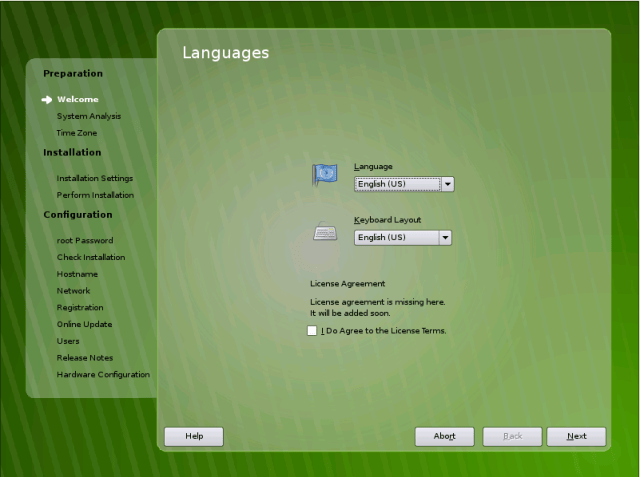Click the Help button
The width and height of the screenshot is (640, 477).
pos(194,437)
